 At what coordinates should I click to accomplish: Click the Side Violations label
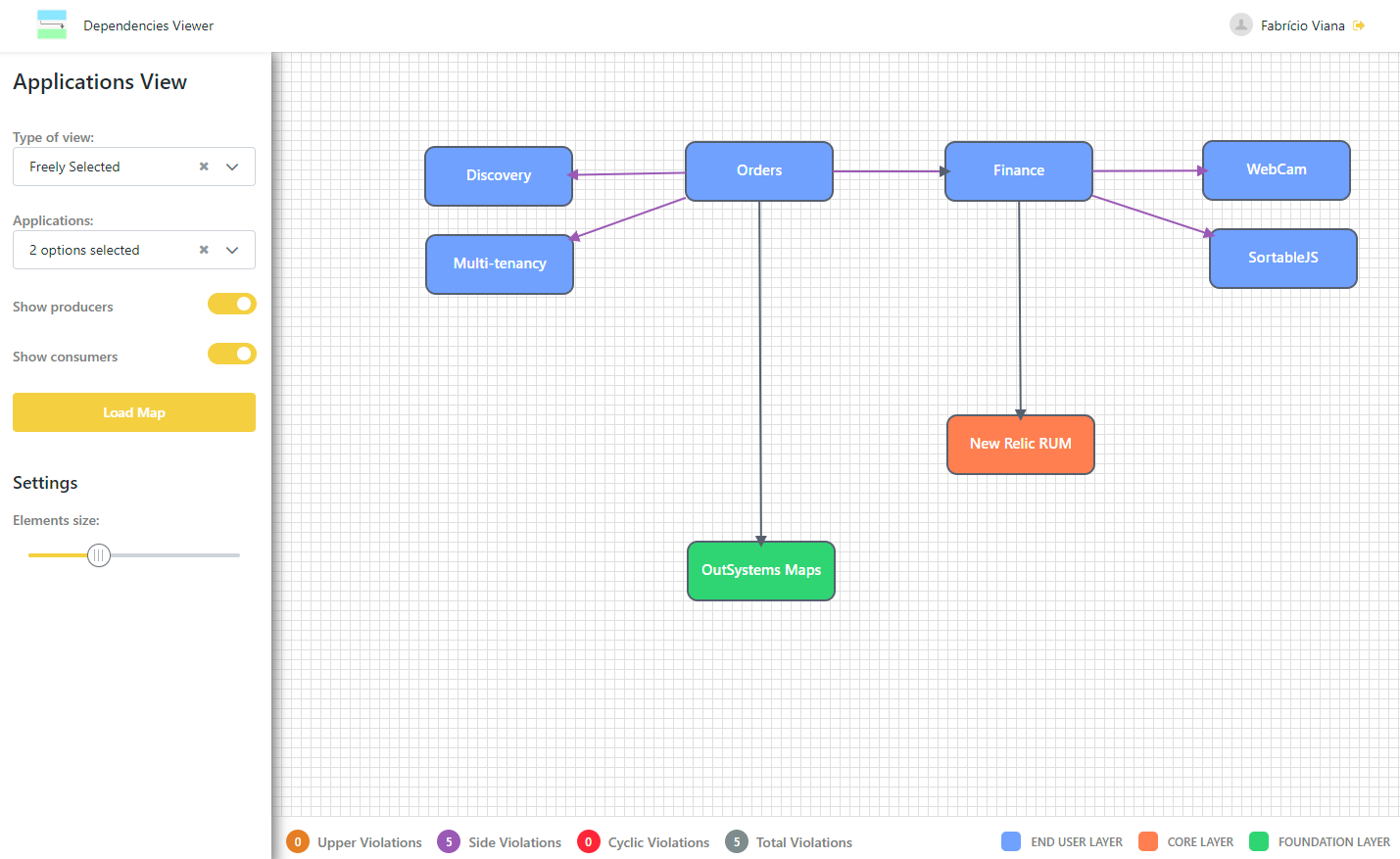tap(514, 842)
